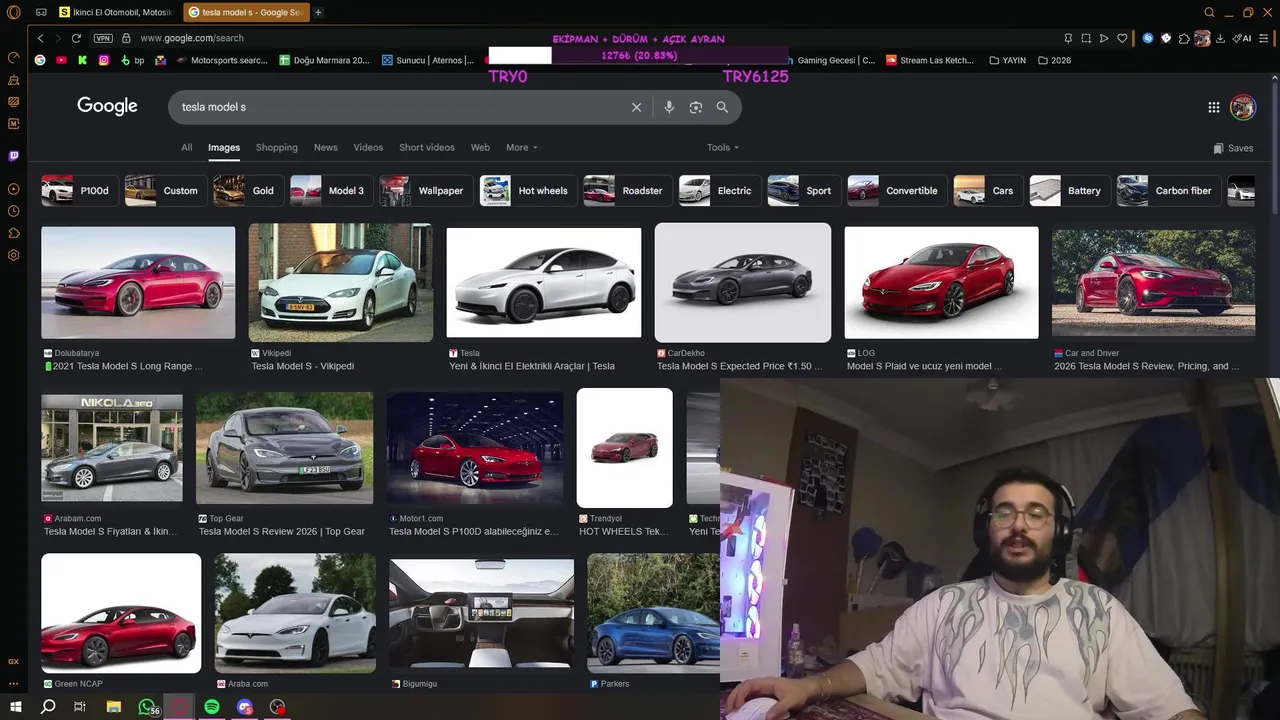Select the Videos results tab

tap(368, 147)
